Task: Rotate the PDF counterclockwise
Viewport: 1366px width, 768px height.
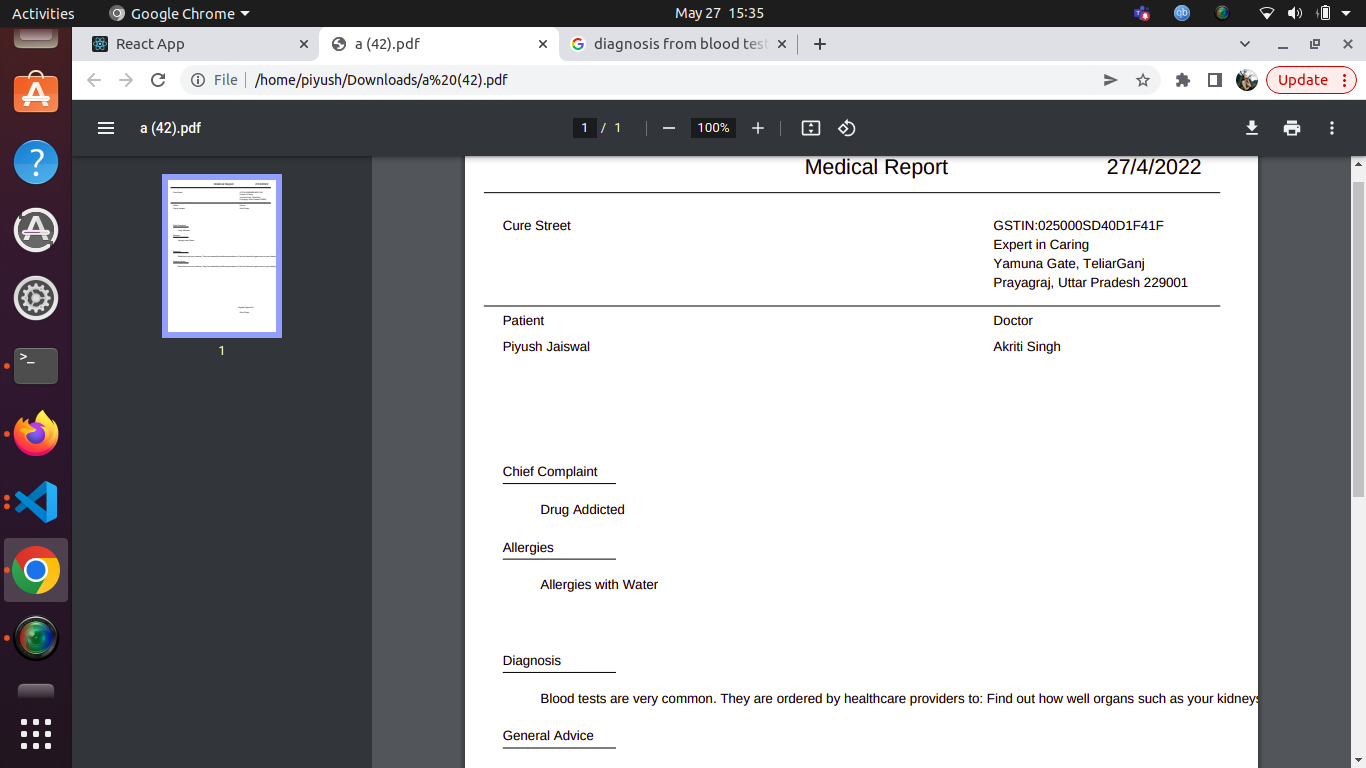Action: pos(847,128)
